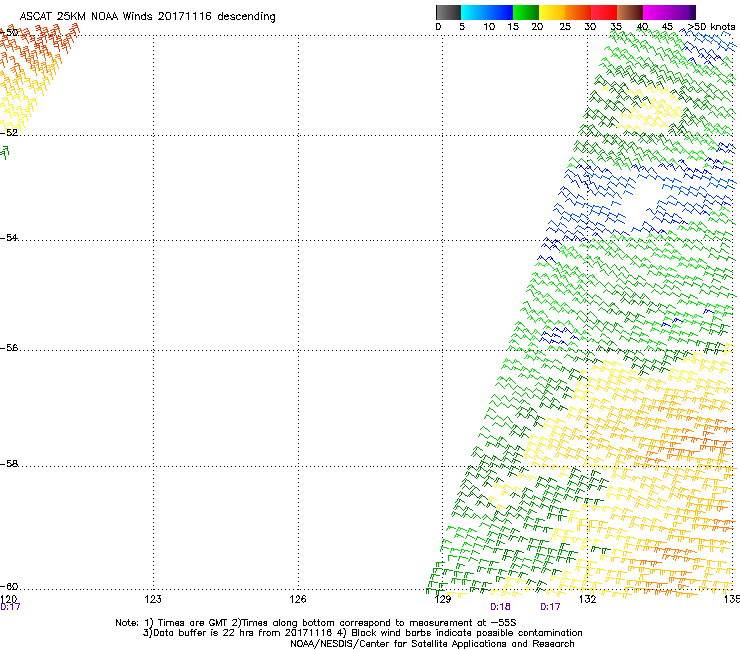Select longitude label '120' on the bottom axis
This screenshot has height=650, width=740.
pos(8,599)
